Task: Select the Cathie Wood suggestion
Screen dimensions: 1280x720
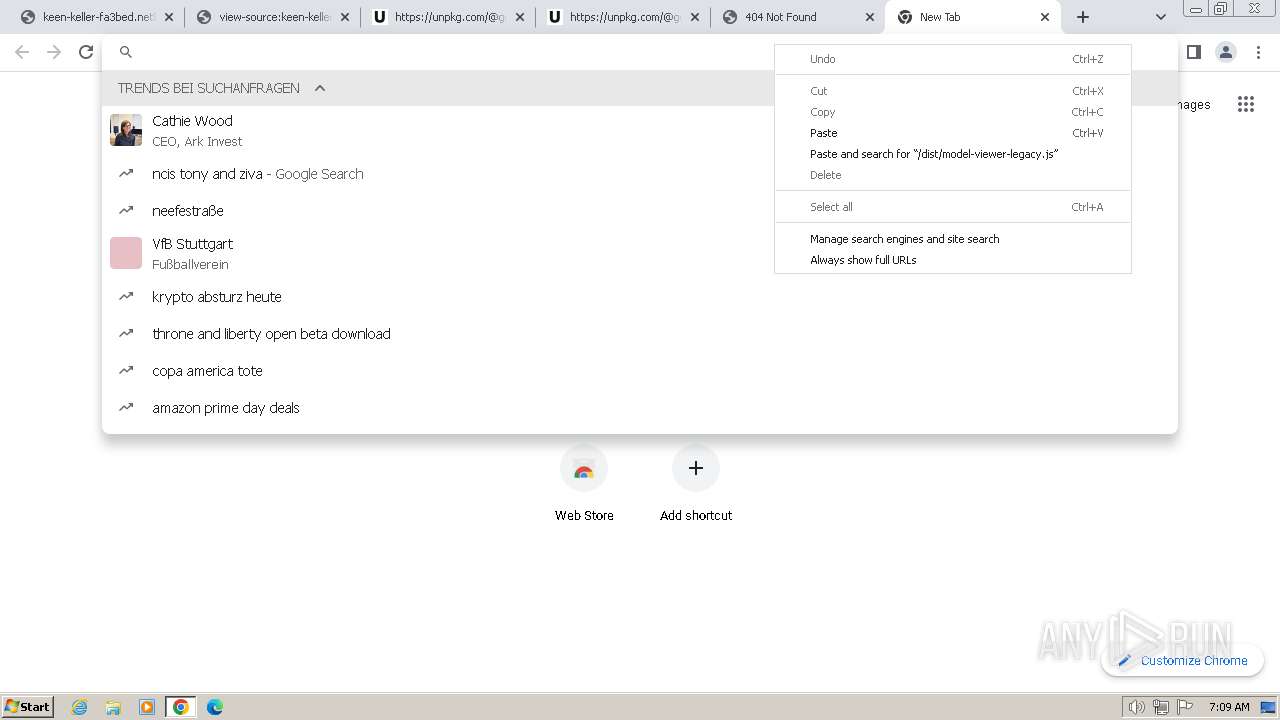Action: click(640, 130)
